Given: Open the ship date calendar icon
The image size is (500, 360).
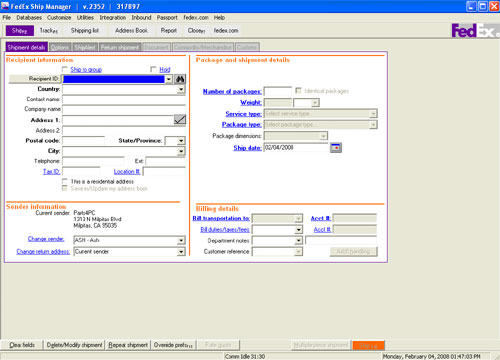Looking at the screenshot, I should pyautogui.click(x=336, y=147).
